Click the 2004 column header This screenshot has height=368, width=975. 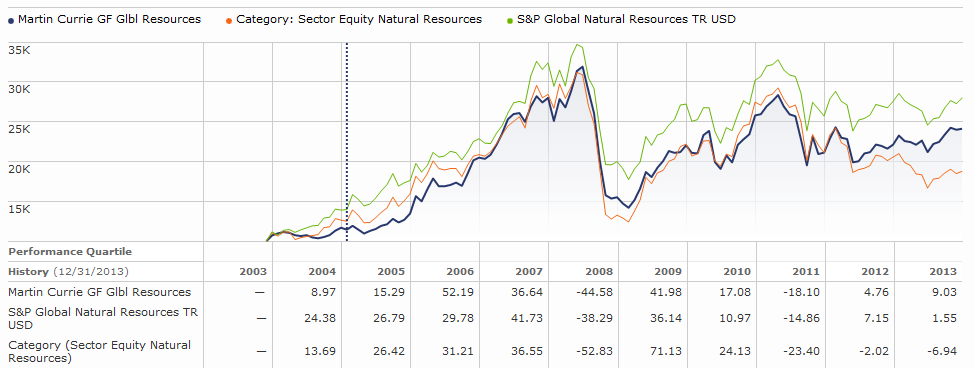pos(322,272)
